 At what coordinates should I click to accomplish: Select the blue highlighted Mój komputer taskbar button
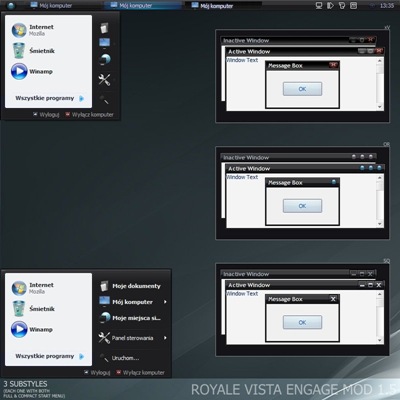[x=143, y=5]
